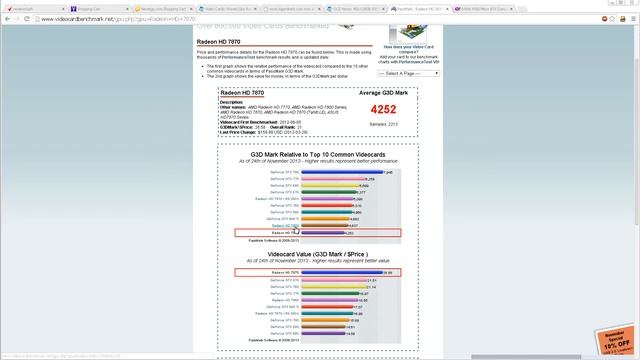The width and height of the screenshot is (640, 360).
Task: Click the 'GeForce GTX 670' label in the Value chart
Action: click(x=284, y=280)
